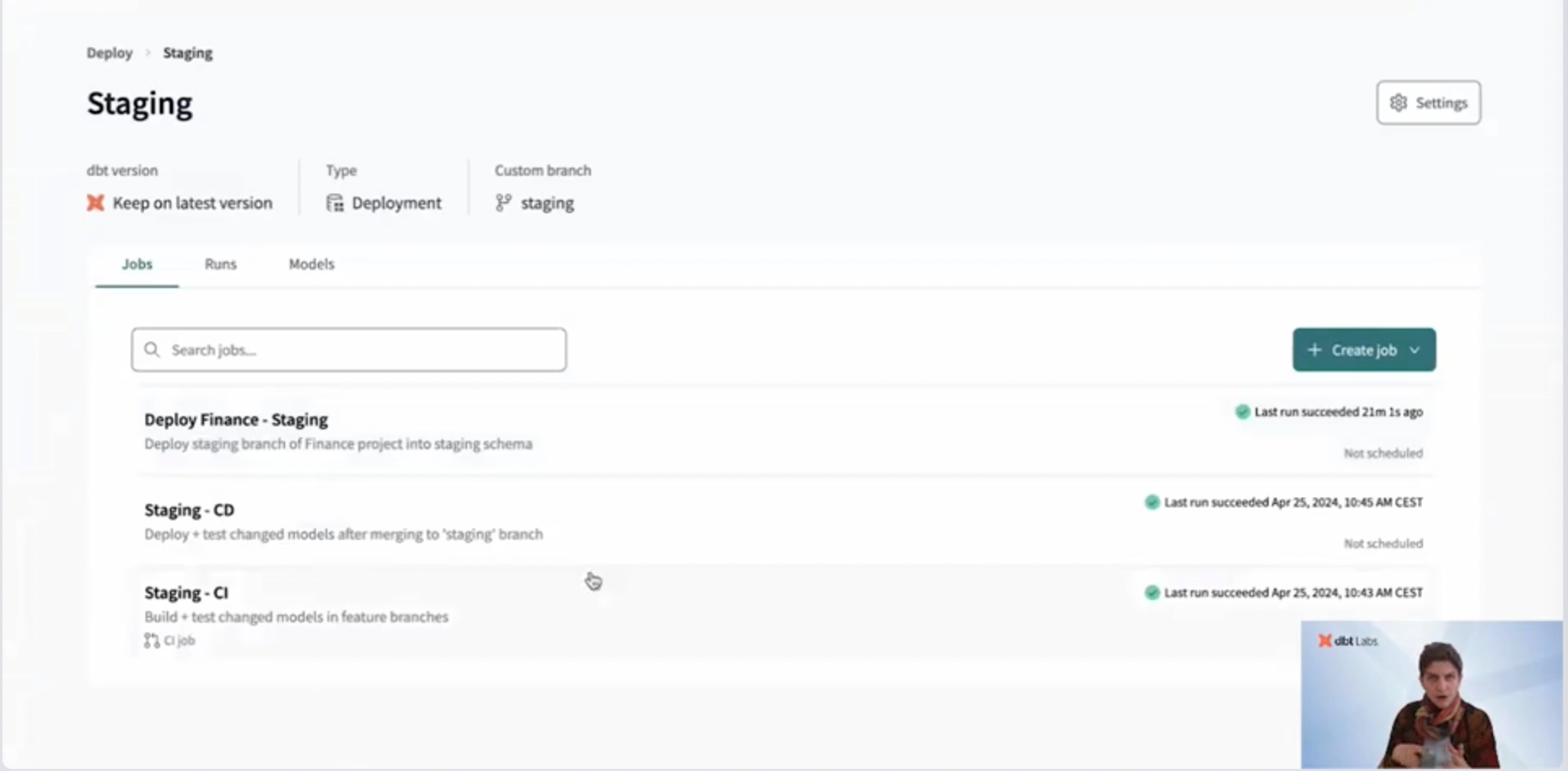
Task: Open the Deploy Finance - Staging job
Action: [236, 420]
